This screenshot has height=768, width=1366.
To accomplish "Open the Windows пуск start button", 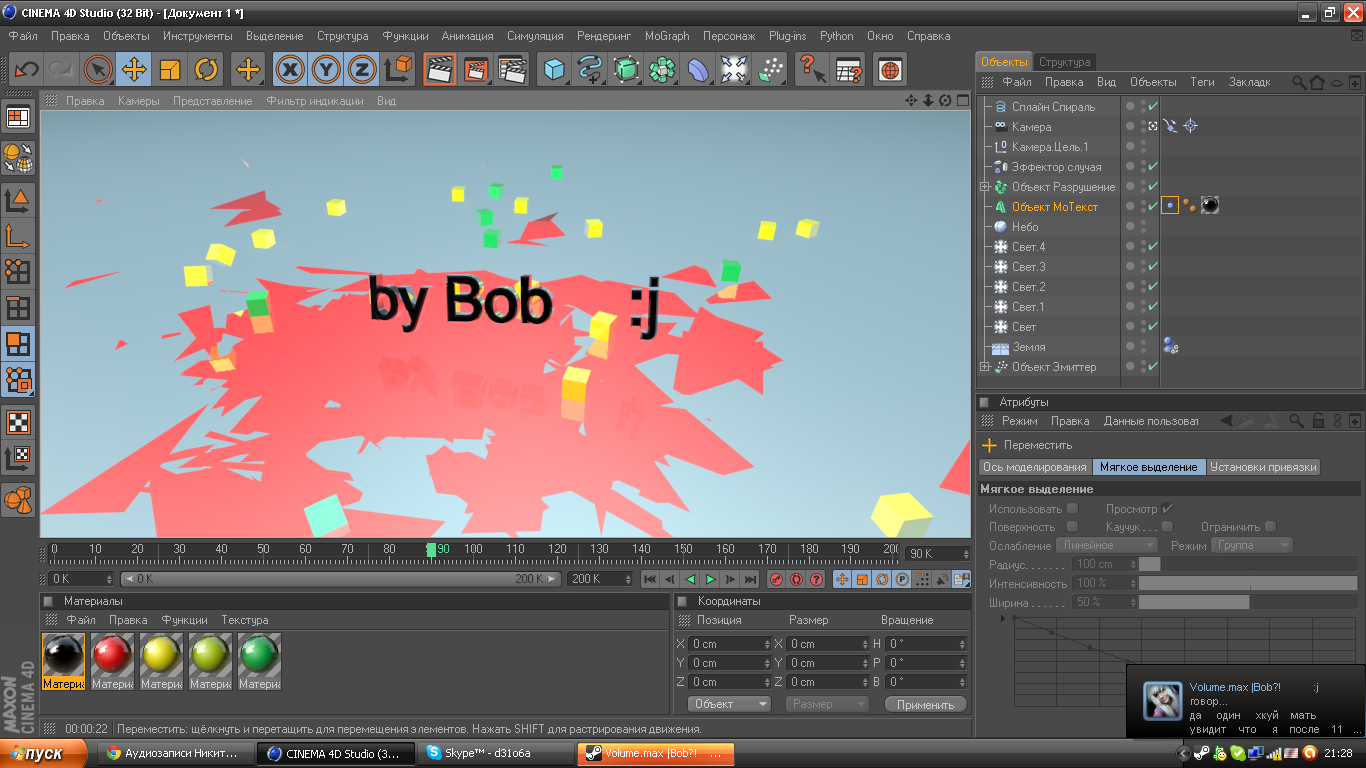I will tap(44, 753).
